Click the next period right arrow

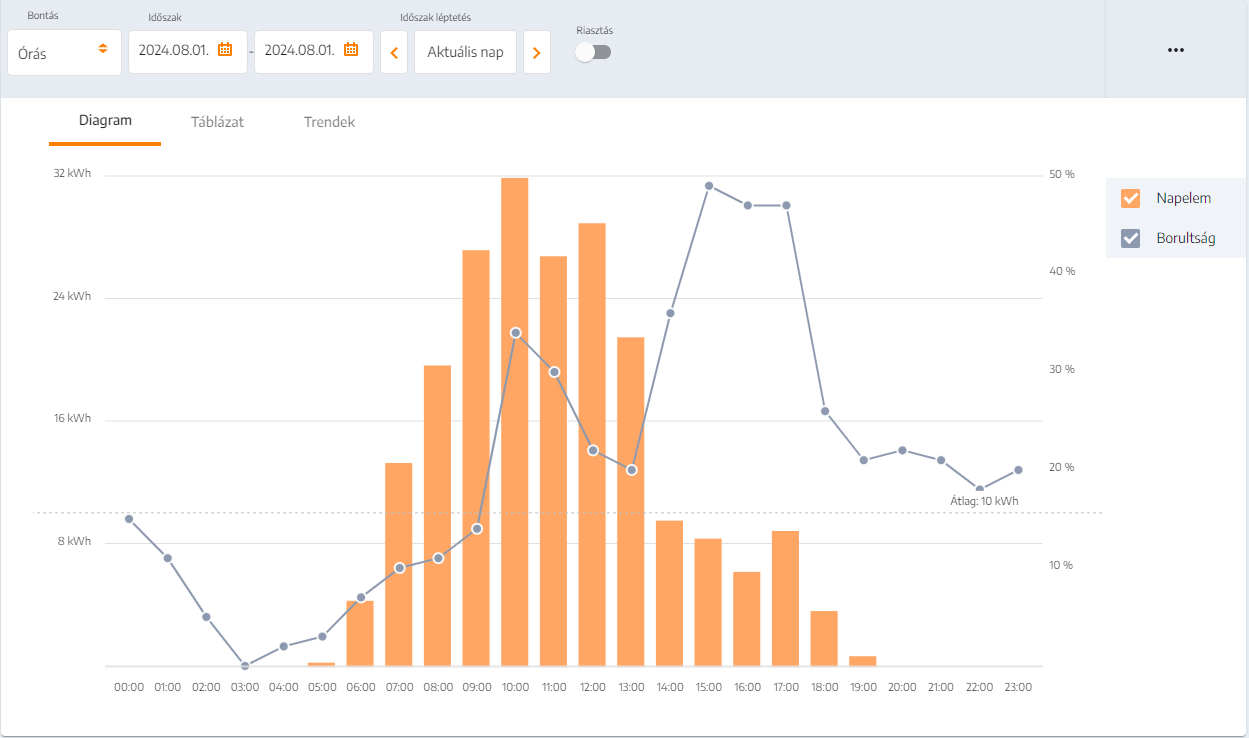[x=537, y=52]
